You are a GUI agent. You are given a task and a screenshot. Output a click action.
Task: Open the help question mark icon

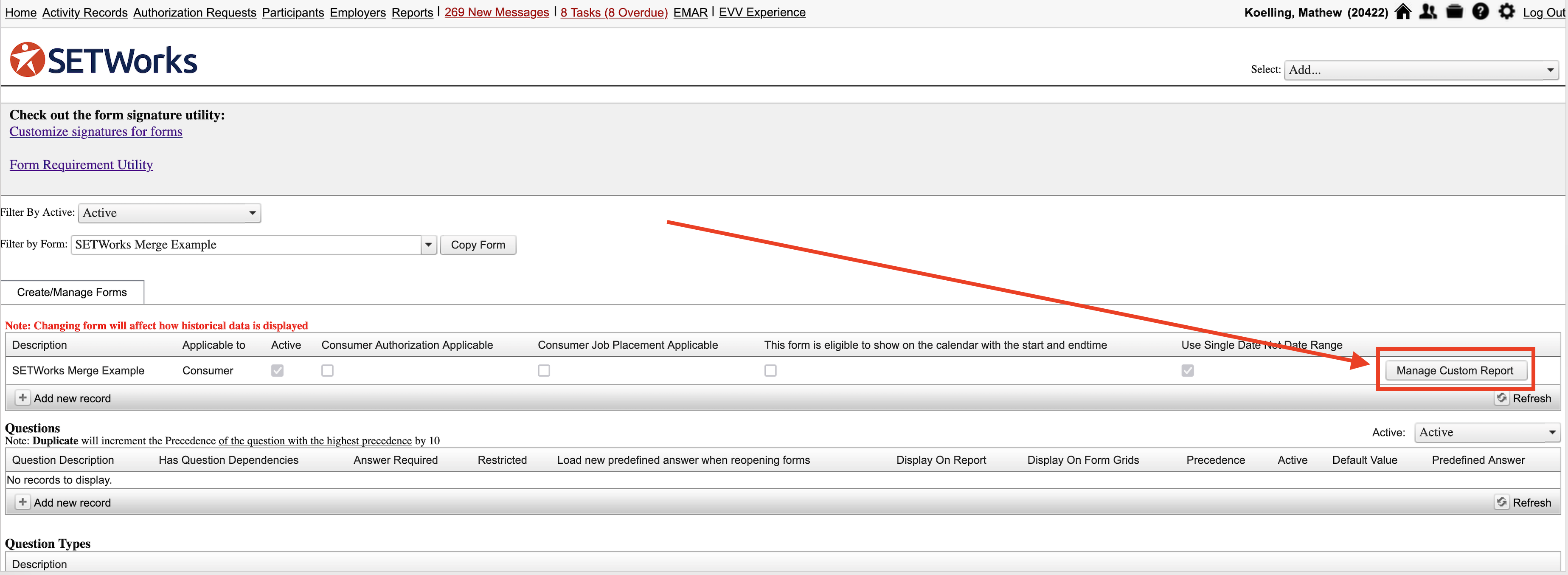click(1481, 11)
